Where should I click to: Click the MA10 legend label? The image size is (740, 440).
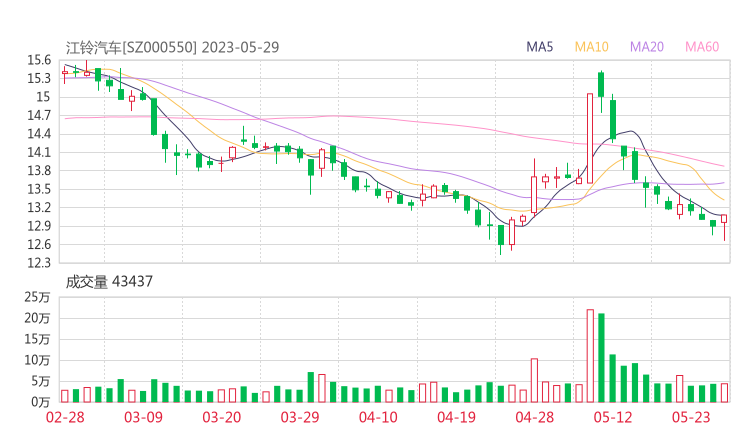click(x=591, y=47)
